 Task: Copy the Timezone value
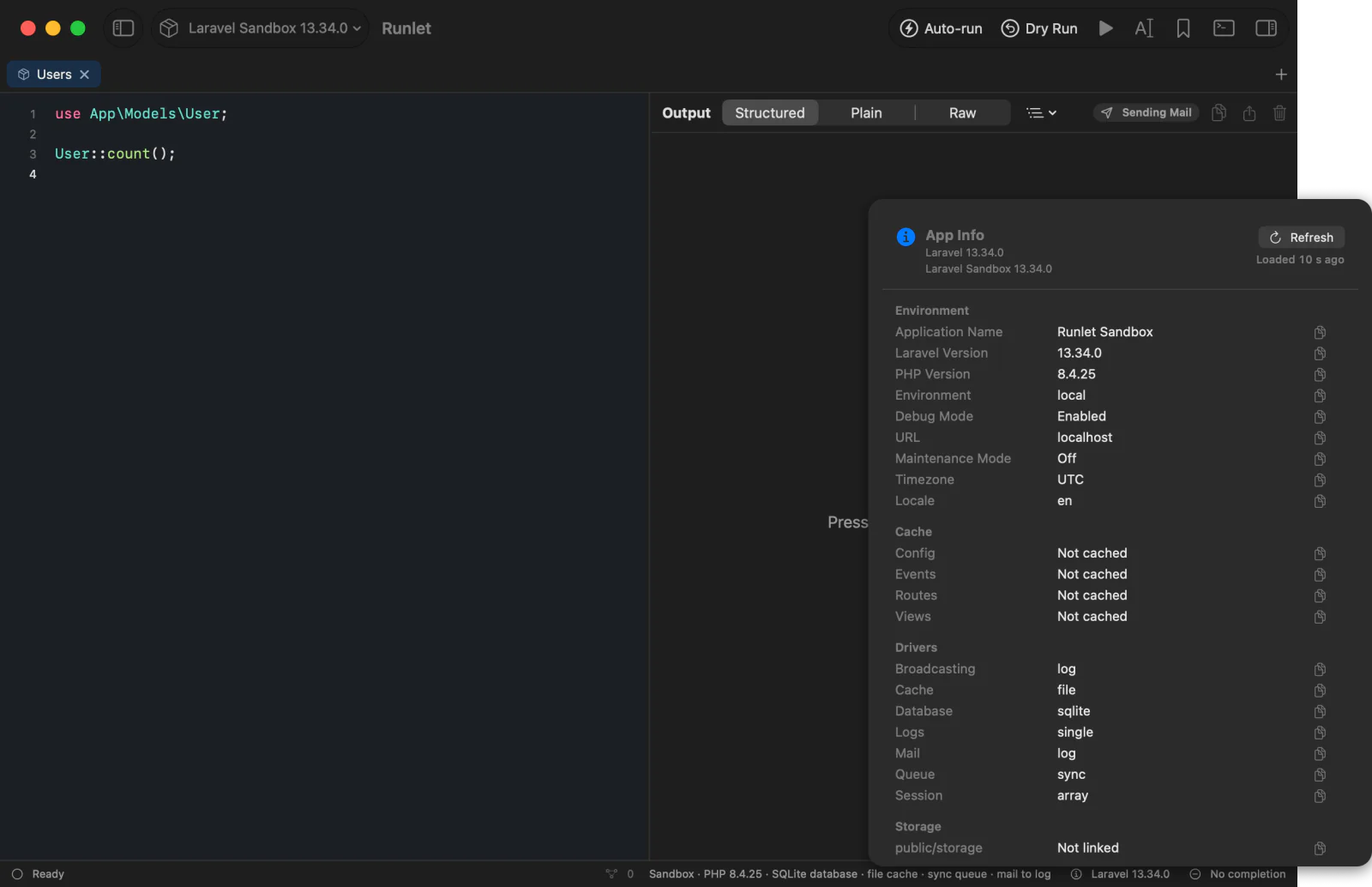click(1320, 480)
